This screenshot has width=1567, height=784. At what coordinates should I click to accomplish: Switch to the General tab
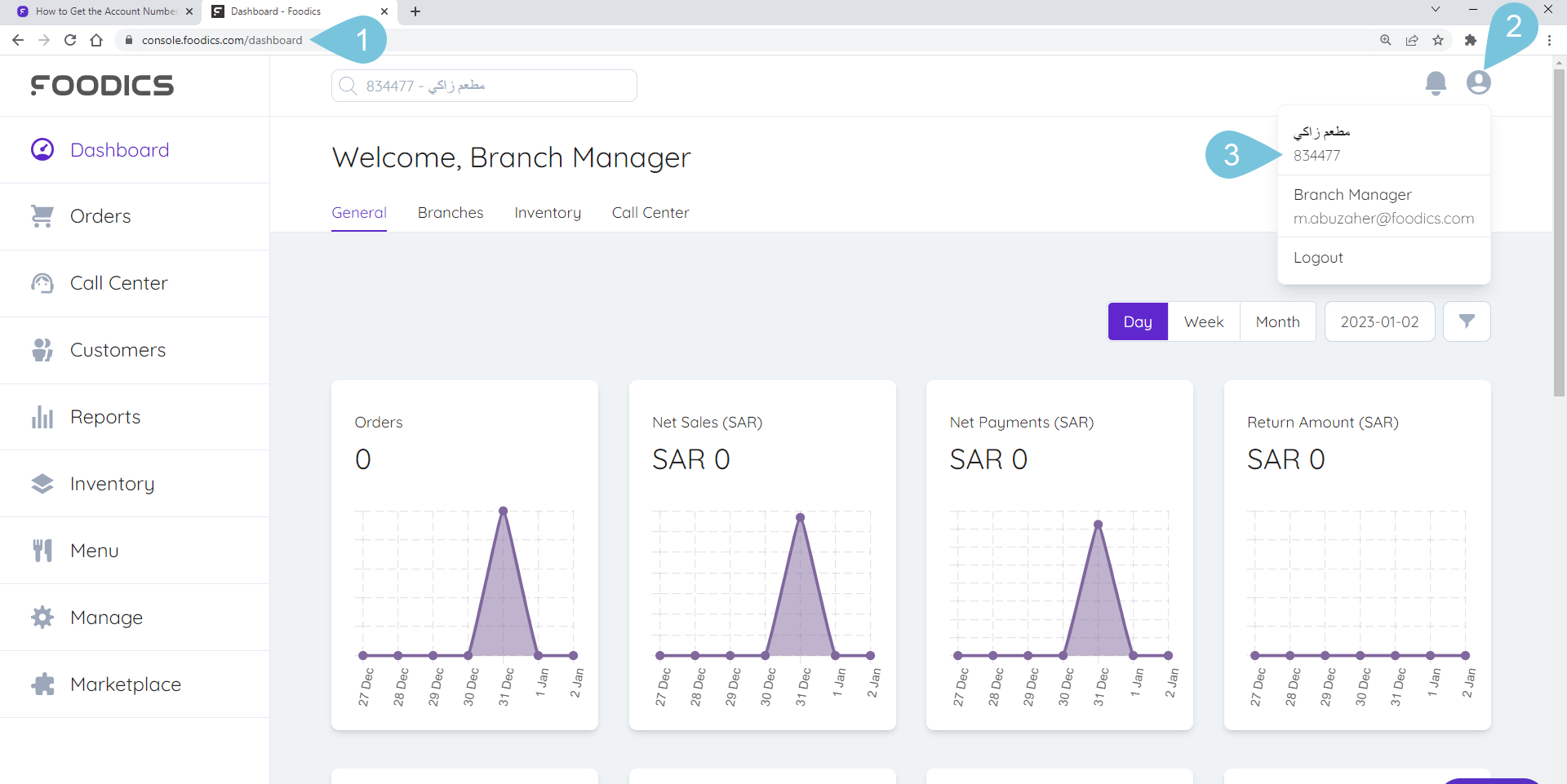click(359, 213)
